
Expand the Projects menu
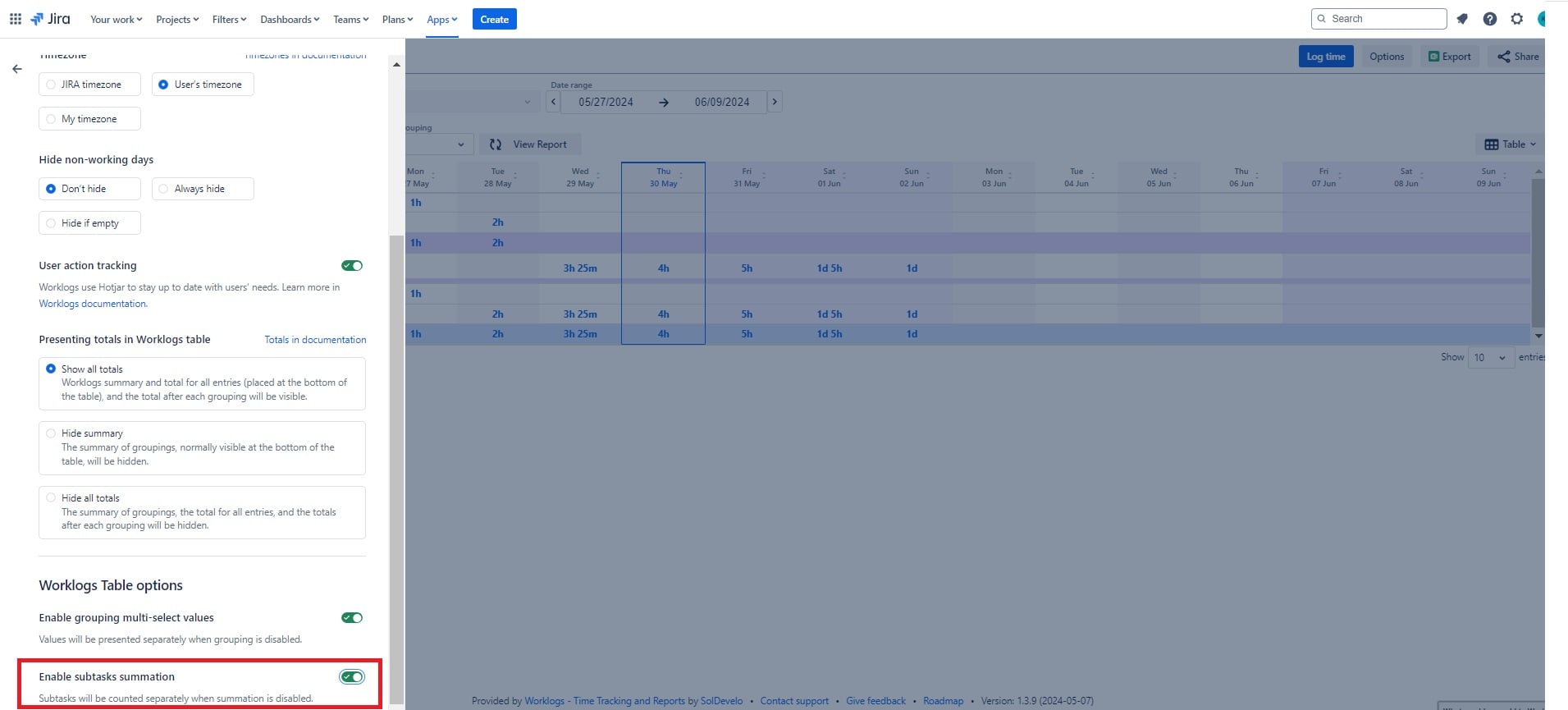pos(177,19)
